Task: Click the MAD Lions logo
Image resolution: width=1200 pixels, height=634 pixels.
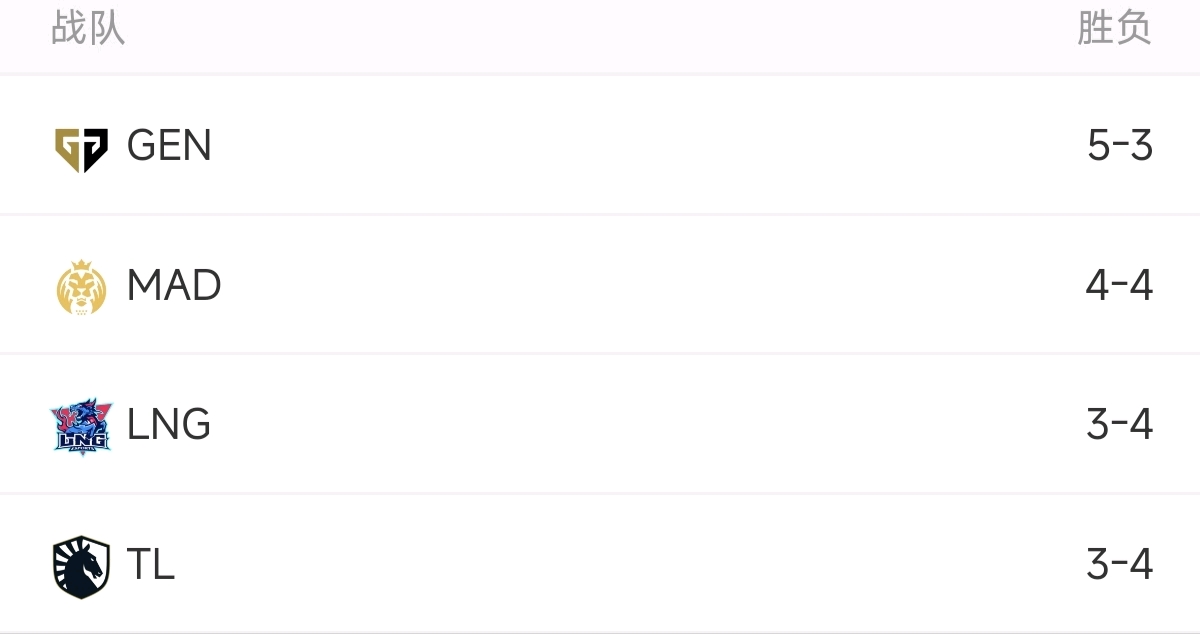Action: coord(81,287)
